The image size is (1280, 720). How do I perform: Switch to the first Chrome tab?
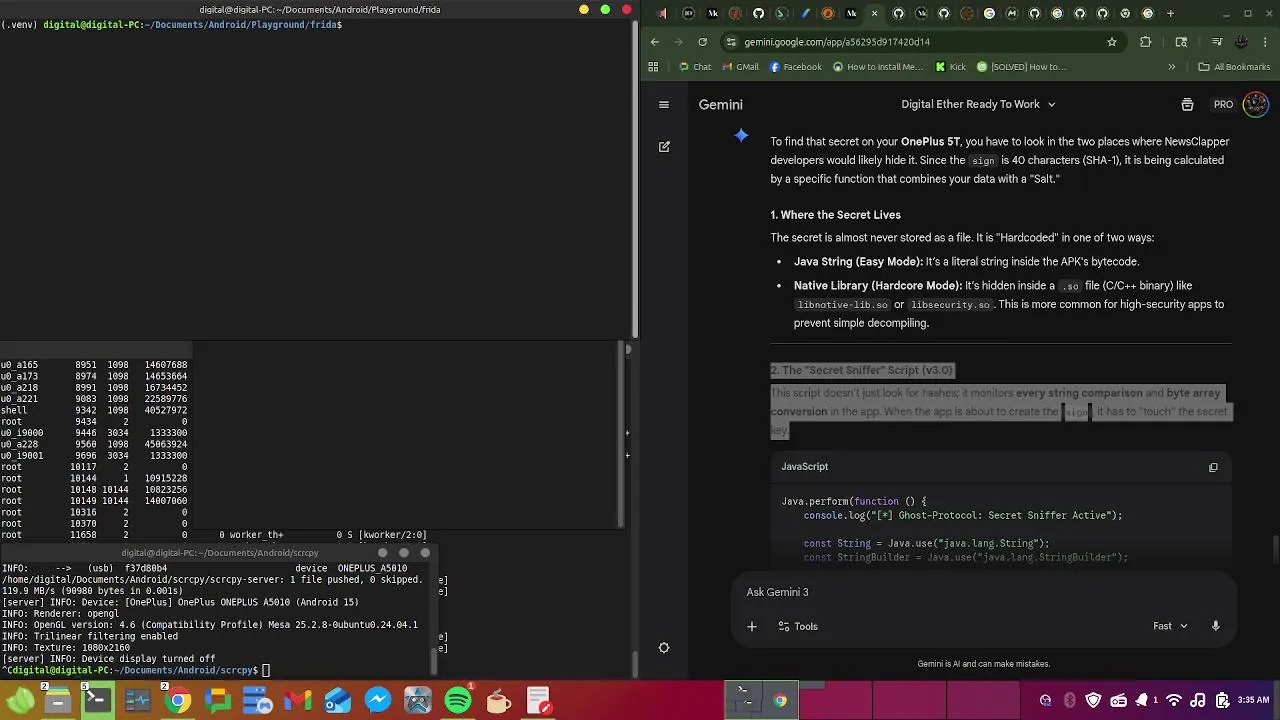(x=663, y=14)
